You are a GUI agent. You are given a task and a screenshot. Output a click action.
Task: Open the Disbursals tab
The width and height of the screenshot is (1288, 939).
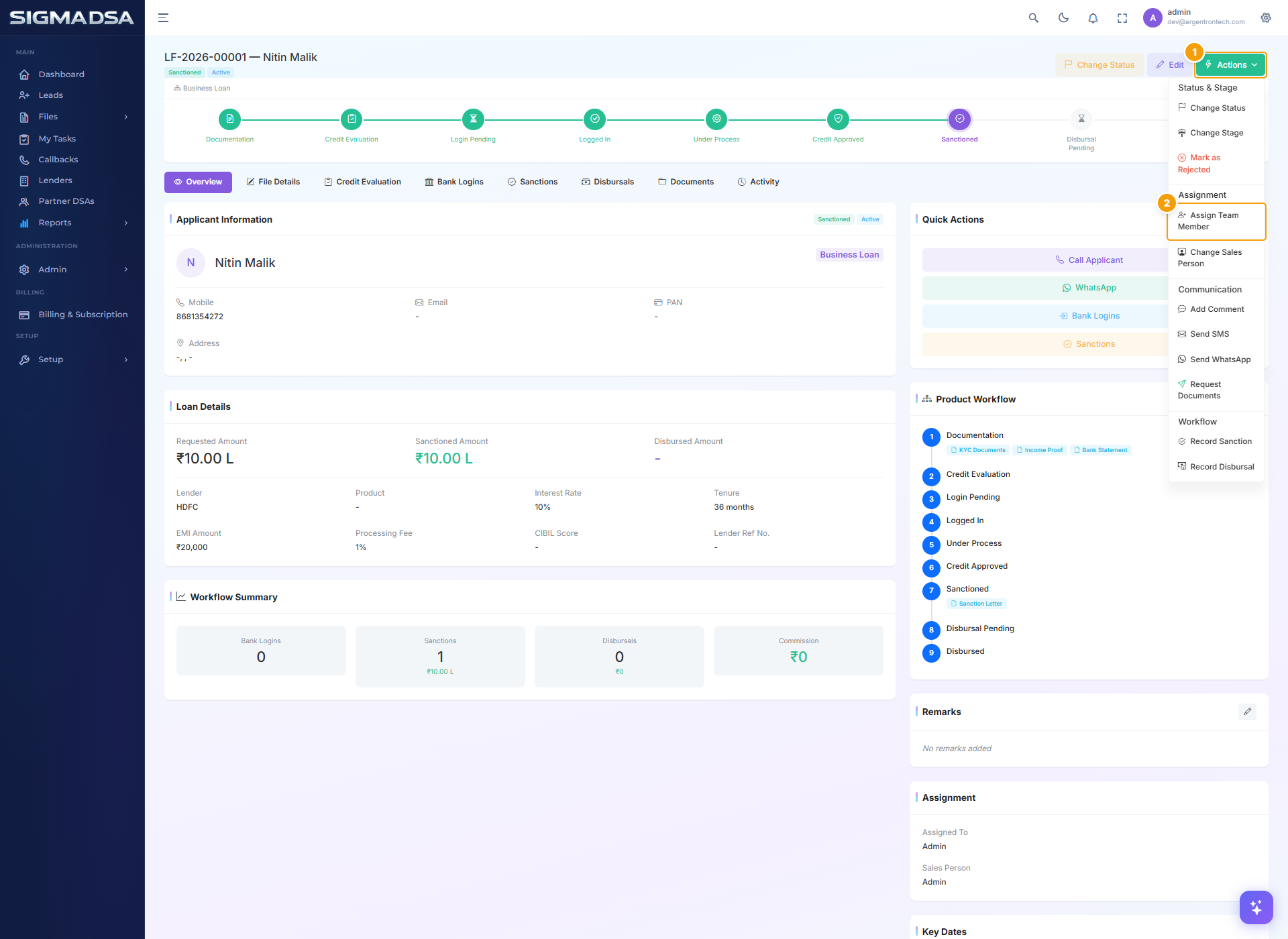pyautogui.click(x=607, y=182)
